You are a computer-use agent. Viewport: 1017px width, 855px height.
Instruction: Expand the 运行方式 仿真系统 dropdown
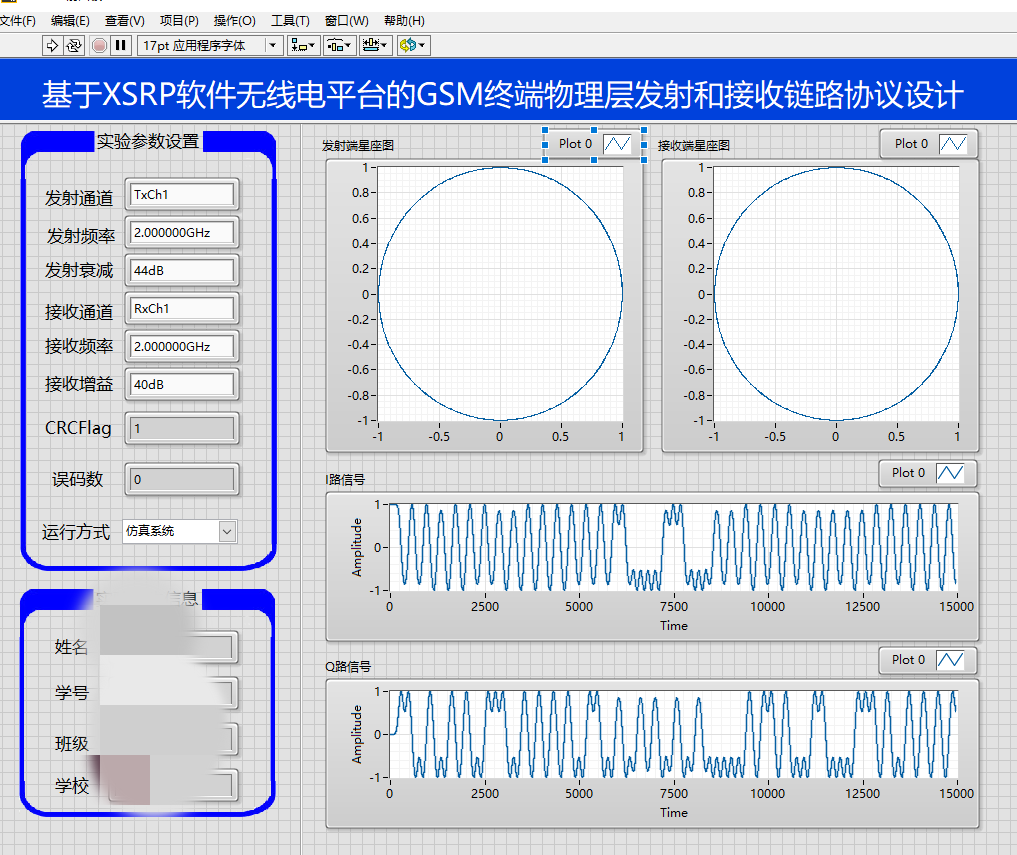[226, 532]
